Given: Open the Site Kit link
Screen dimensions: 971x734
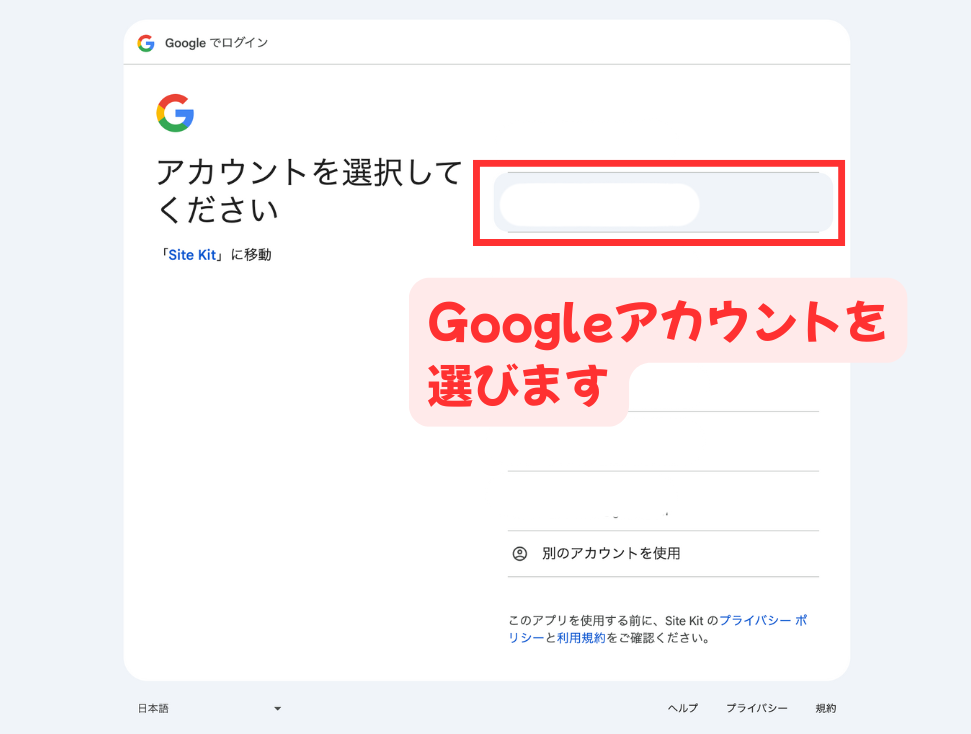Looking at the screenshot, I should [x=194, y=255].
